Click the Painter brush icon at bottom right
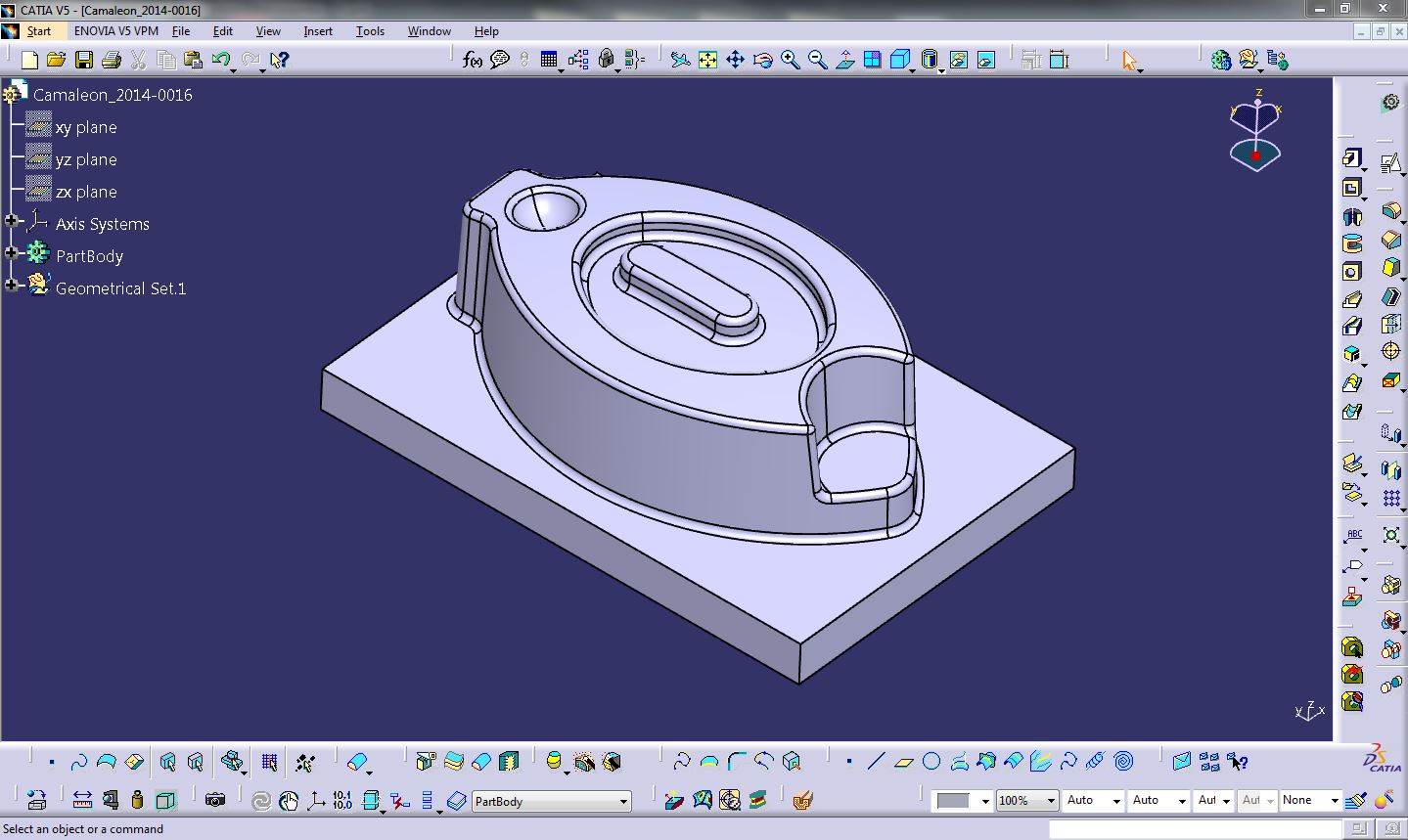 (x=1356, y=801)
